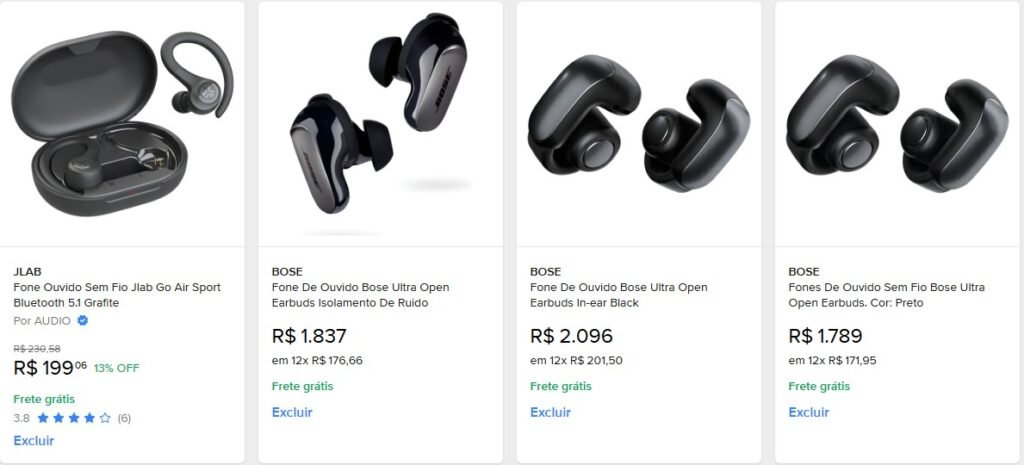This screenshot has height=465, width=1024.
Task: Click the blue verified badge beside AUDIO
Action: 83,321
